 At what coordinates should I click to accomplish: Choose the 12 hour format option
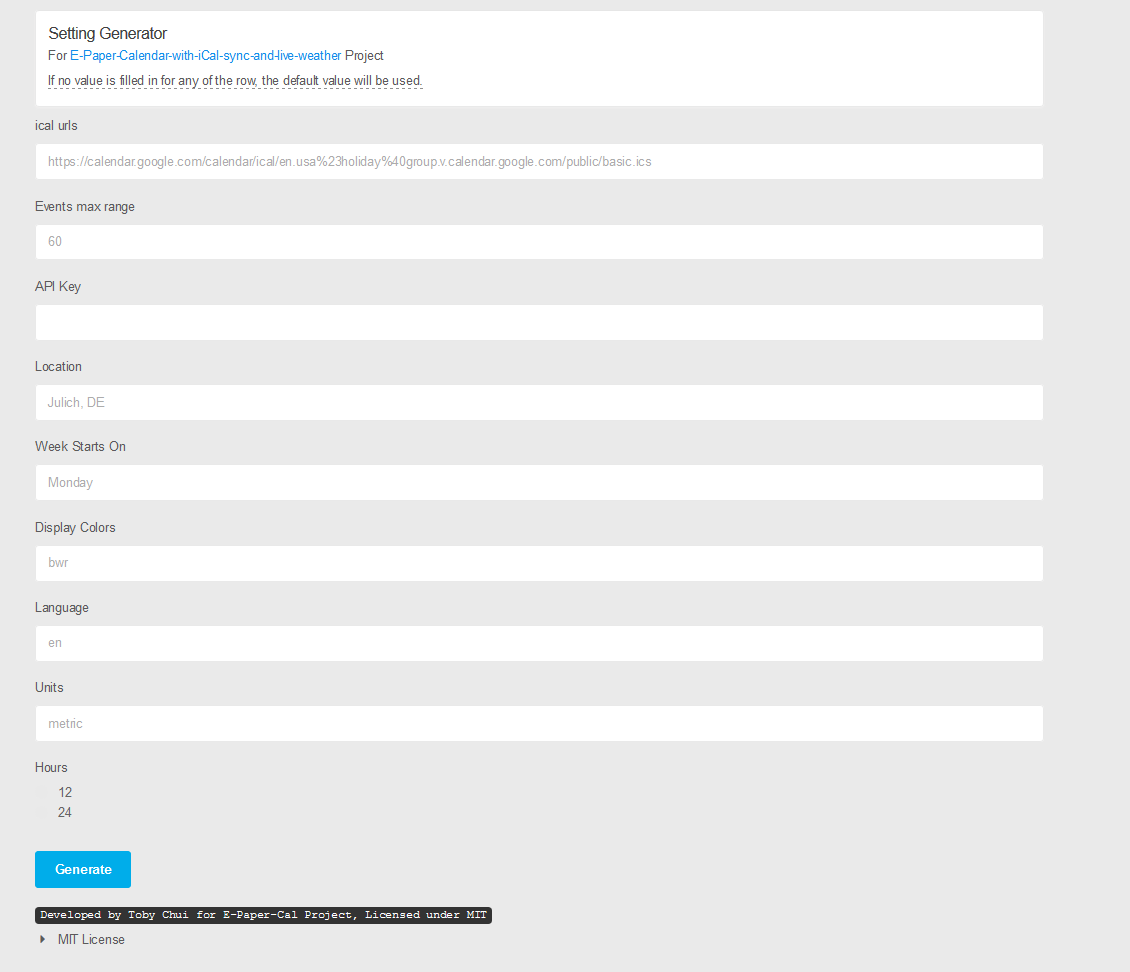[x=43, y=792]
